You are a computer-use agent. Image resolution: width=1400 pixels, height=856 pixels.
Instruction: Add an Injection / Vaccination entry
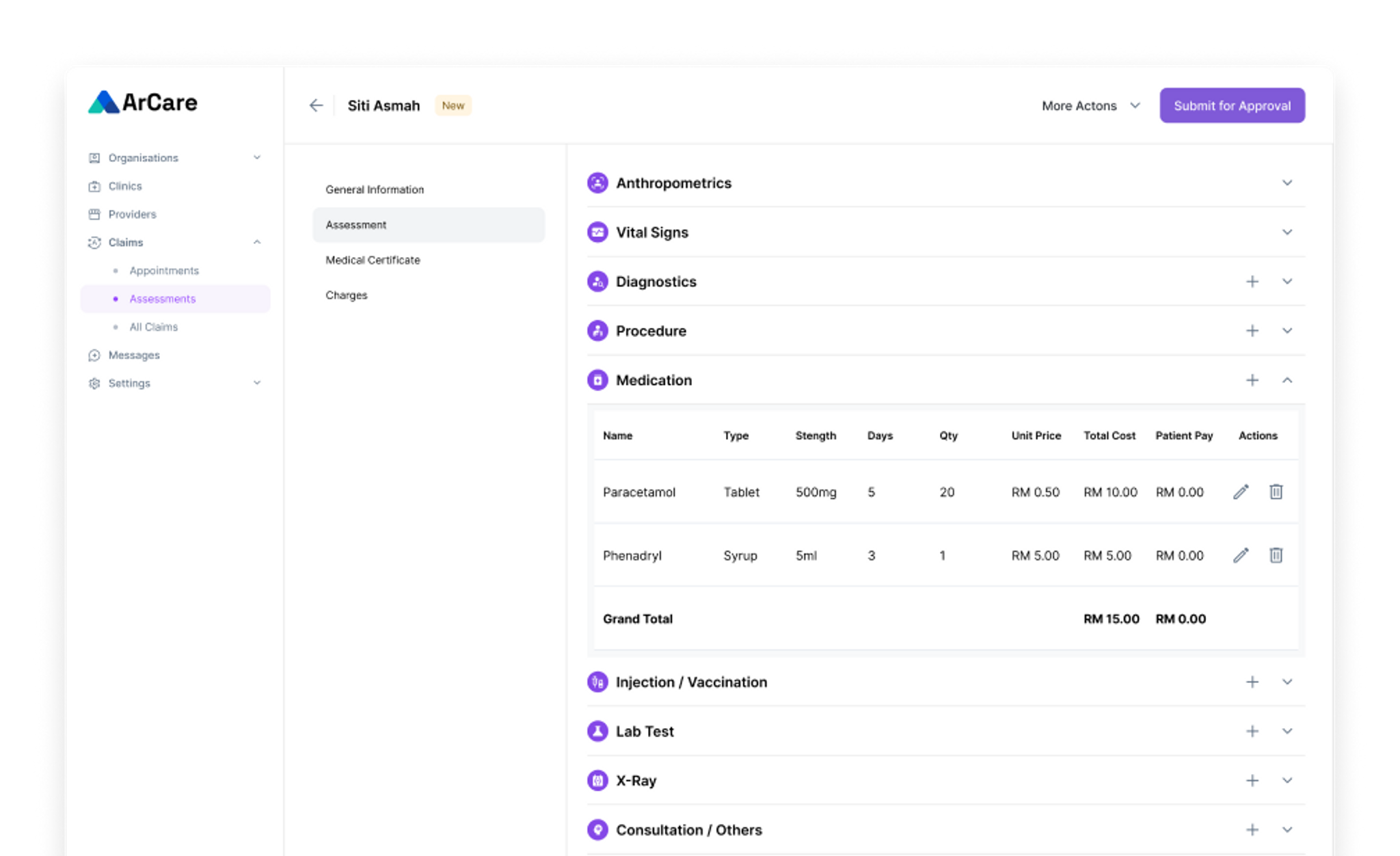1252,682
